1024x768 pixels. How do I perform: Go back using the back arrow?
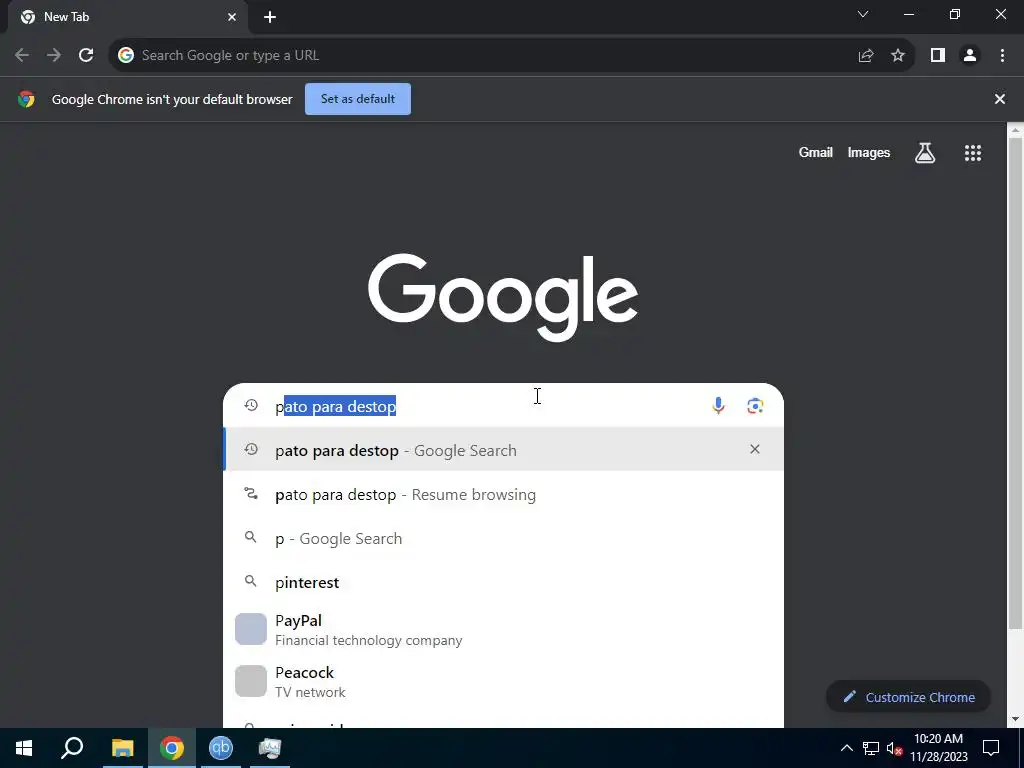pyautogui.click(x=22, y=56)
